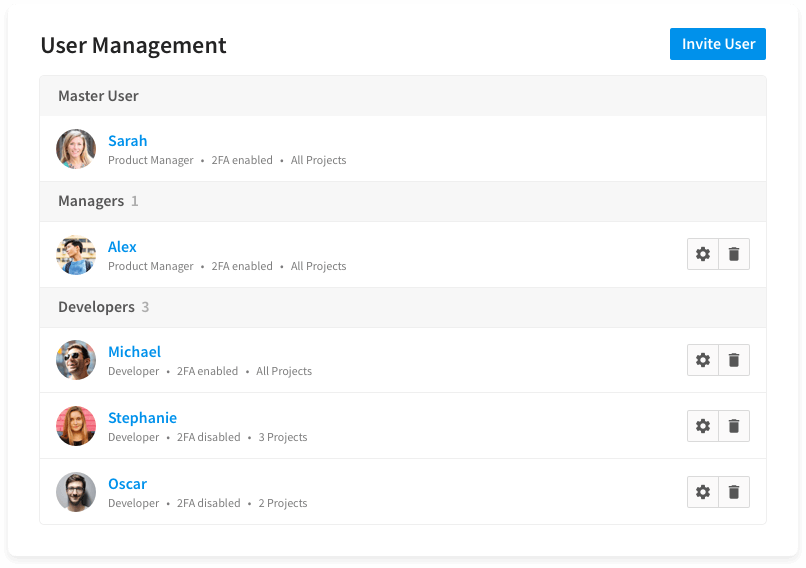The image size is (806, 568).
Task: Click the trash icon next to Michael
Action: [734, 360]
